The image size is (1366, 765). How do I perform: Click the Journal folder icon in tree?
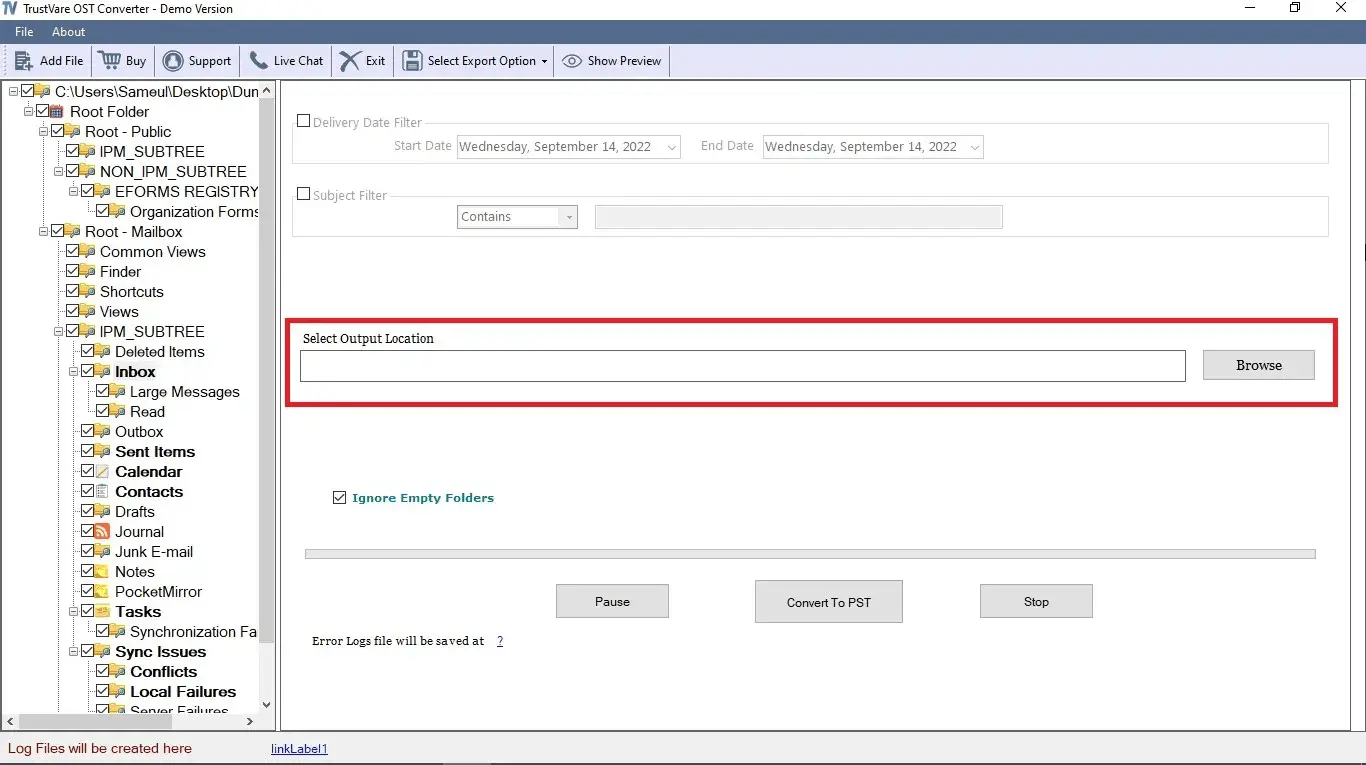(x=102, y=531)
